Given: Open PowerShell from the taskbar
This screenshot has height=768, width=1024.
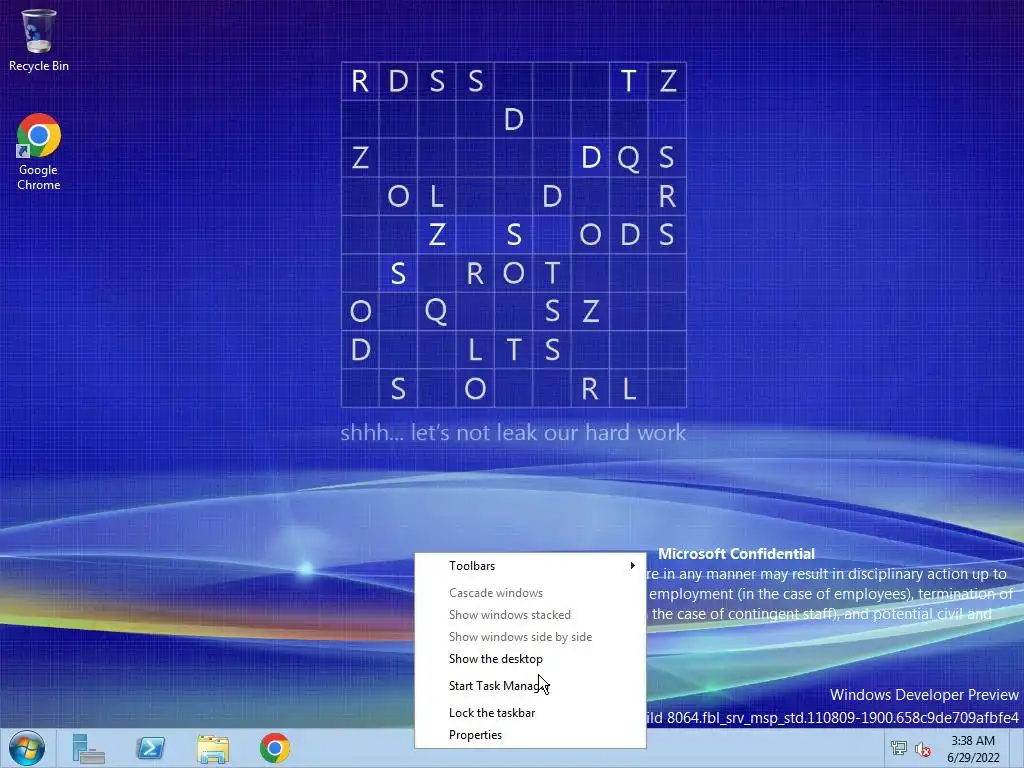Looking at the screenshot, I should pyautogui.click(x=151, y=748).
